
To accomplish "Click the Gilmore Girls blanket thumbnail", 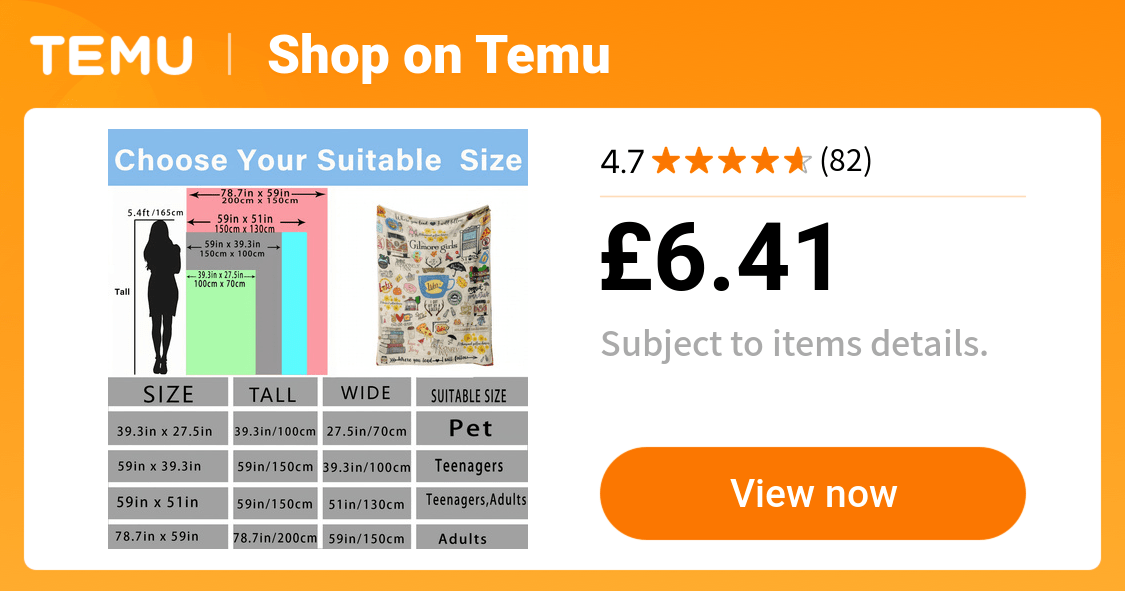I will coord(434,285).
